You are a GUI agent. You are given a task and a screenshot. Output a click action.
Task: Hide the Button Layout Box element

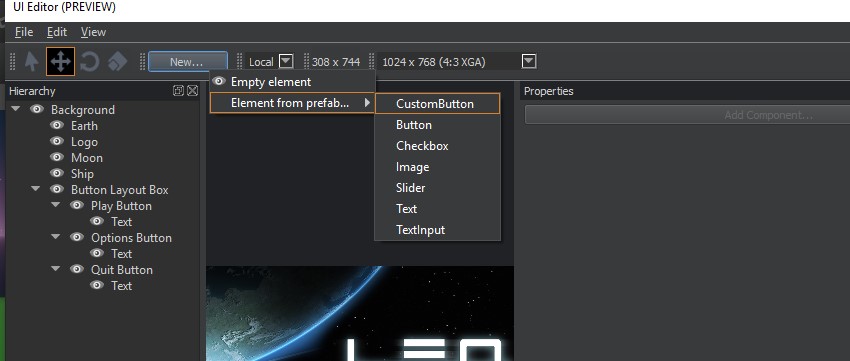(x=57, y=189)
